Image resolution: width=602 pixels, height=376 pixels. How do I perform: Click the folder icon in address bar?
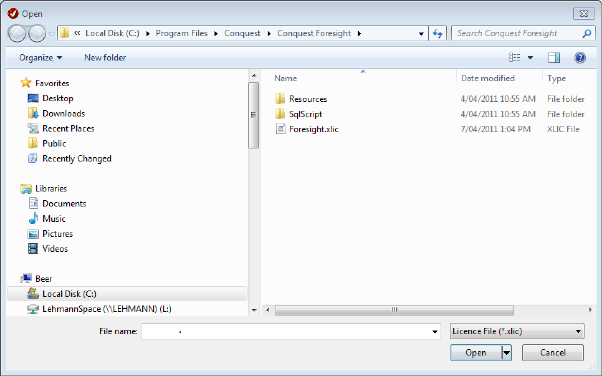tap(64, 33)
